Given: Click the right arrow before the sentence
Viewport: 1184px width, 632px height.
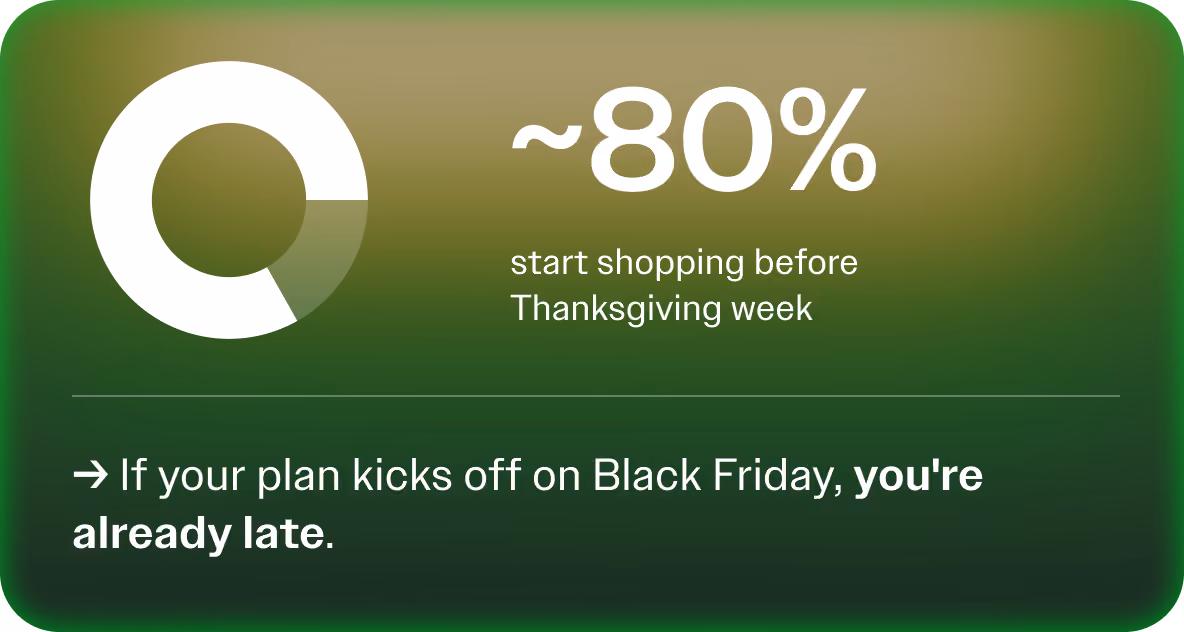Looking at the screenshot, I should point(90,476).
